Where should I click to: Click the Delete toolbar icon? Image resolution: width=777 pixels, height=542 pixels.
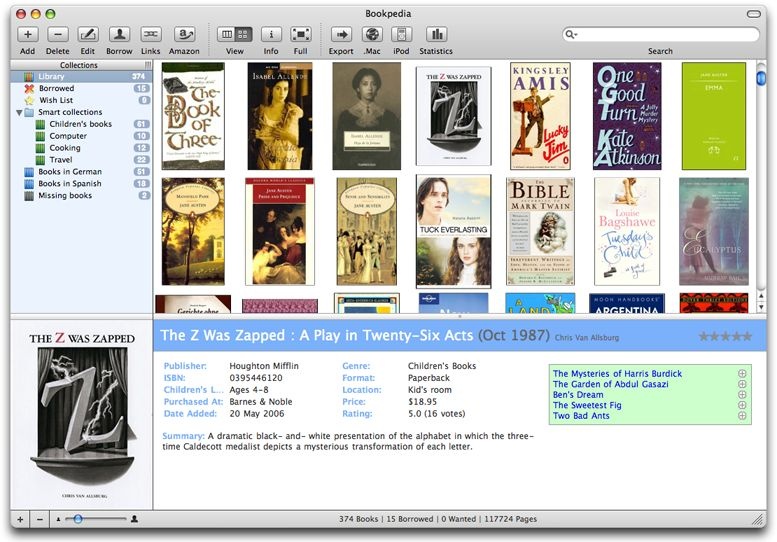coord(57,35)
